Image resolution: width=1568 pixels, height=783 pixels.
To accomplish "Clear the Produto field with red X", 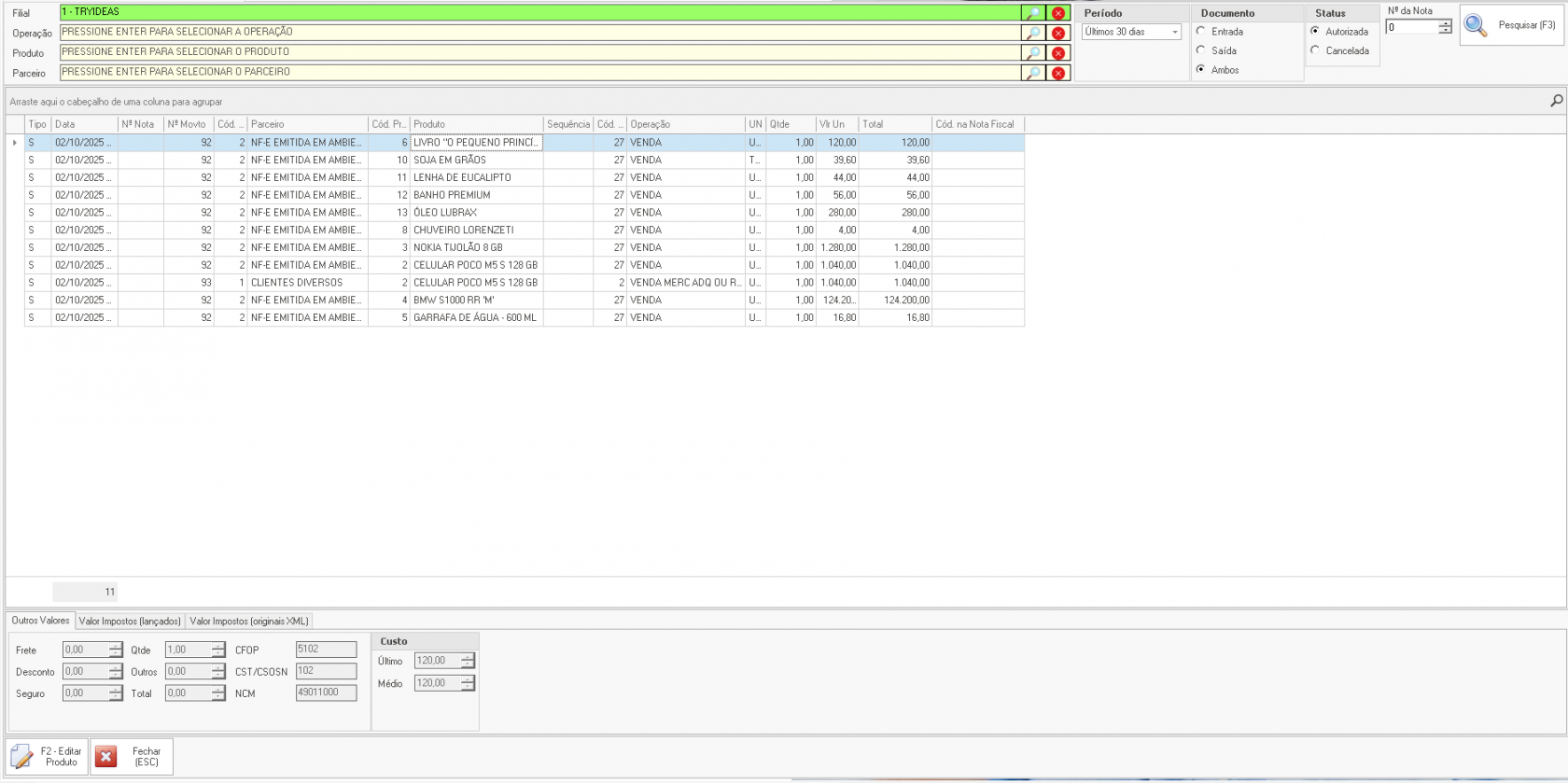I will (1058, 53).
